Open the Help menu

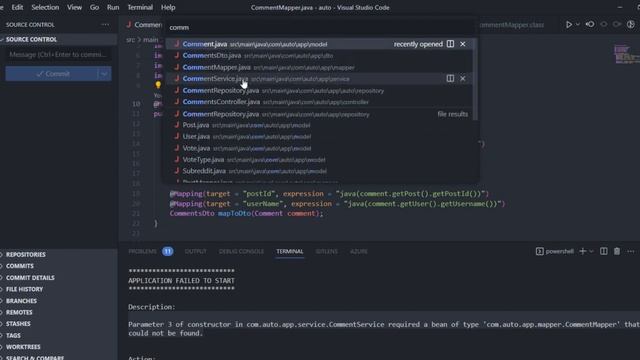168,7
